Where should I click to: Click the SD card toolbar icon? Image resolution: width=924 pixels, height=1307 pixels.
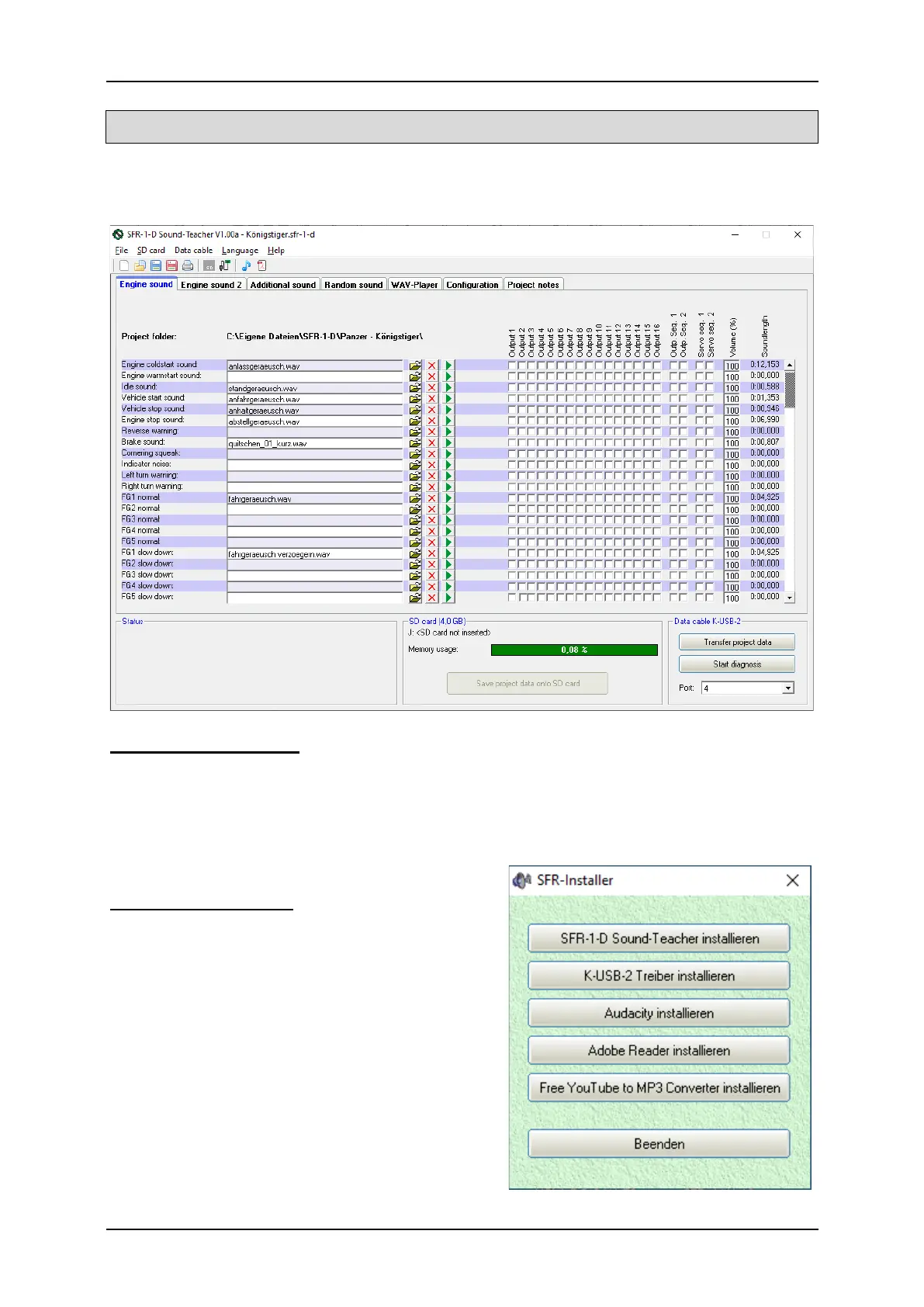(x=209, y=265)
